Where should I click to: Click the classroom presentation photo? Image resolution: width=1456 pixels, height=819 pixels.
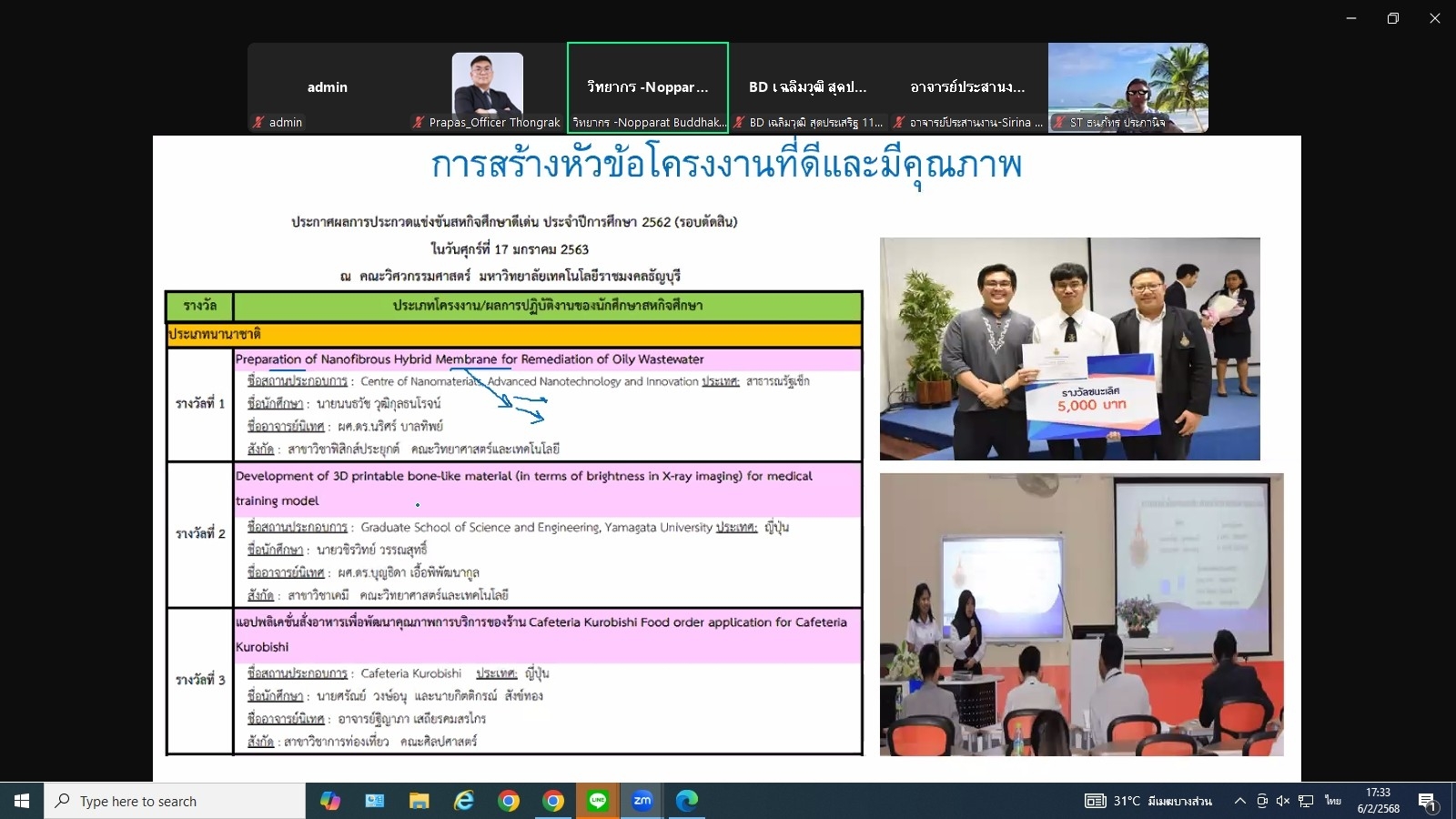[x=1082, y=614]
